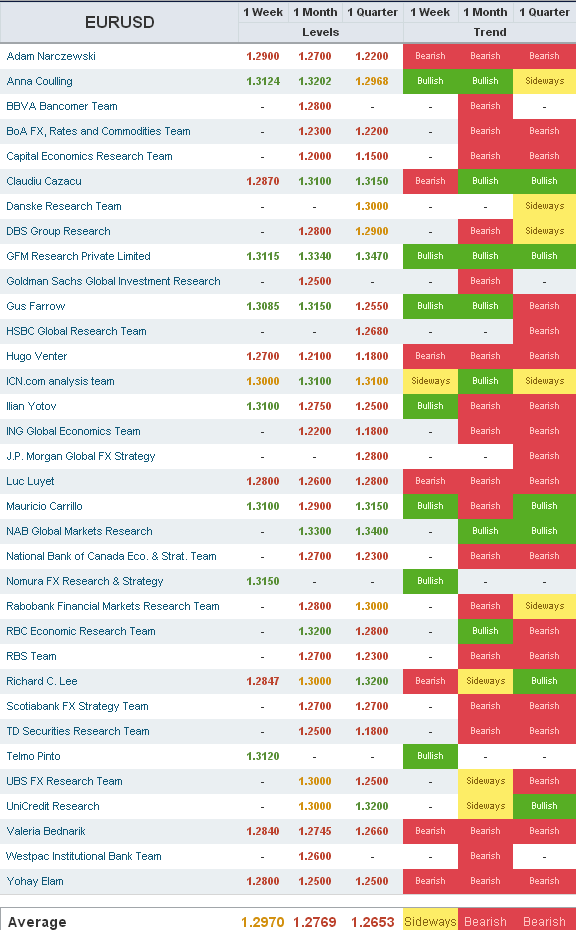This screenshot has height=930, width=576.
Task: Click Average 1.2769 monthly value
Action: [x=314, y=922]
